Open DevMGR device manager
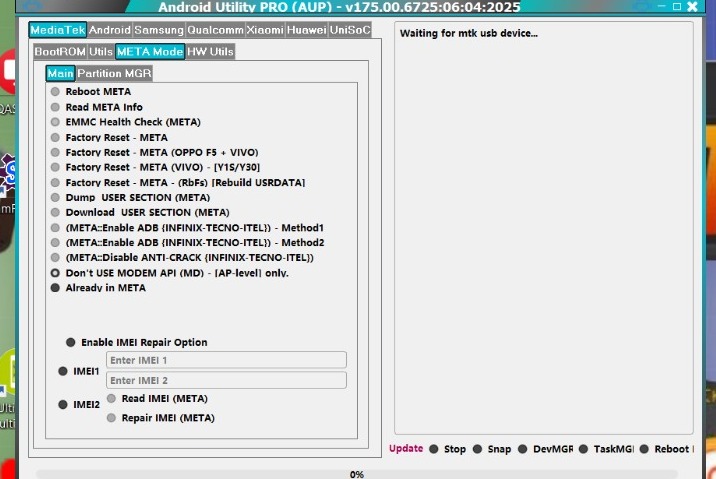 point(545,449)
